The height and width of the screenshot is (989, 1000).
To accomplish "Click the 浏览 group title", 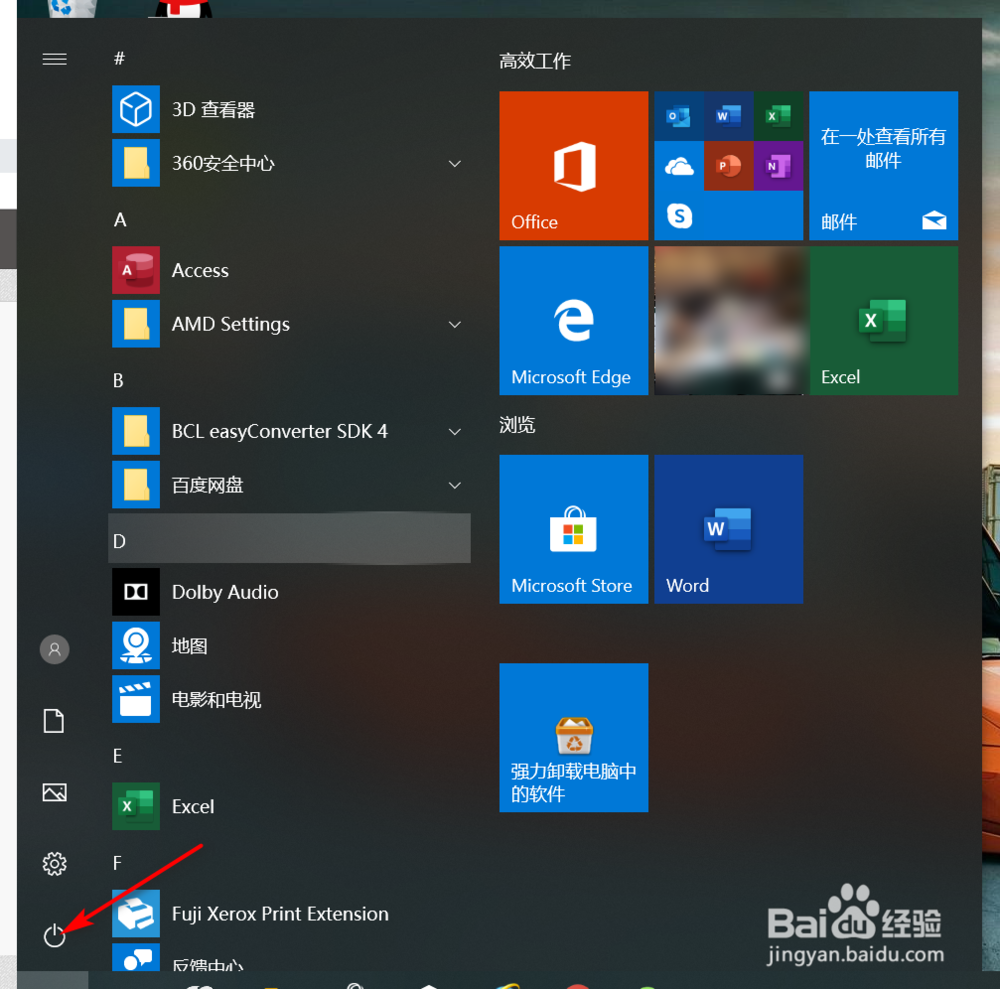I will (x=517, y=425).
